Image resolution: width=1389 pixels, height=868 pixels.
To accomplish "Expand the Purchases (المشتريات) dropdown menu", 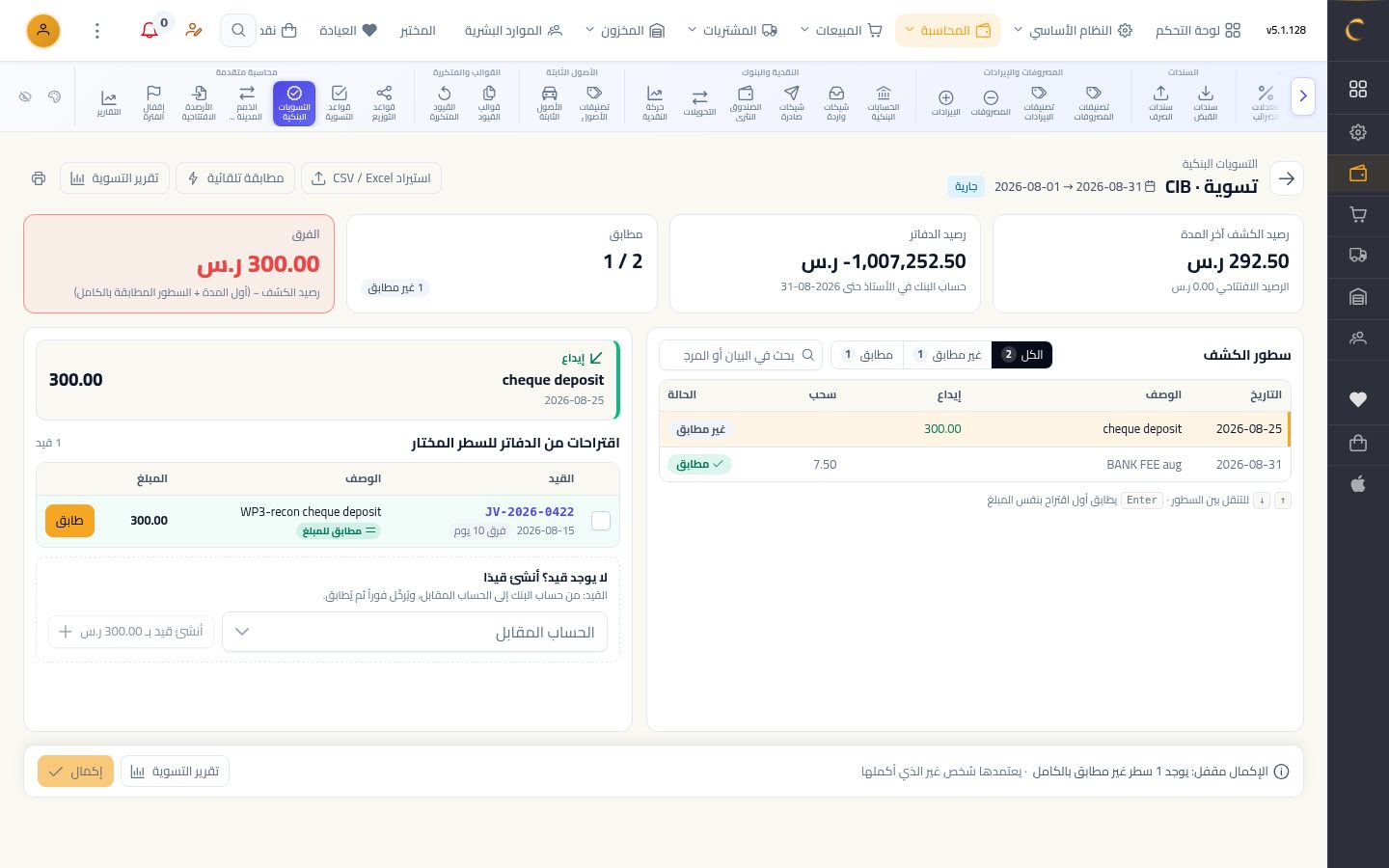I will click(732, 31).
